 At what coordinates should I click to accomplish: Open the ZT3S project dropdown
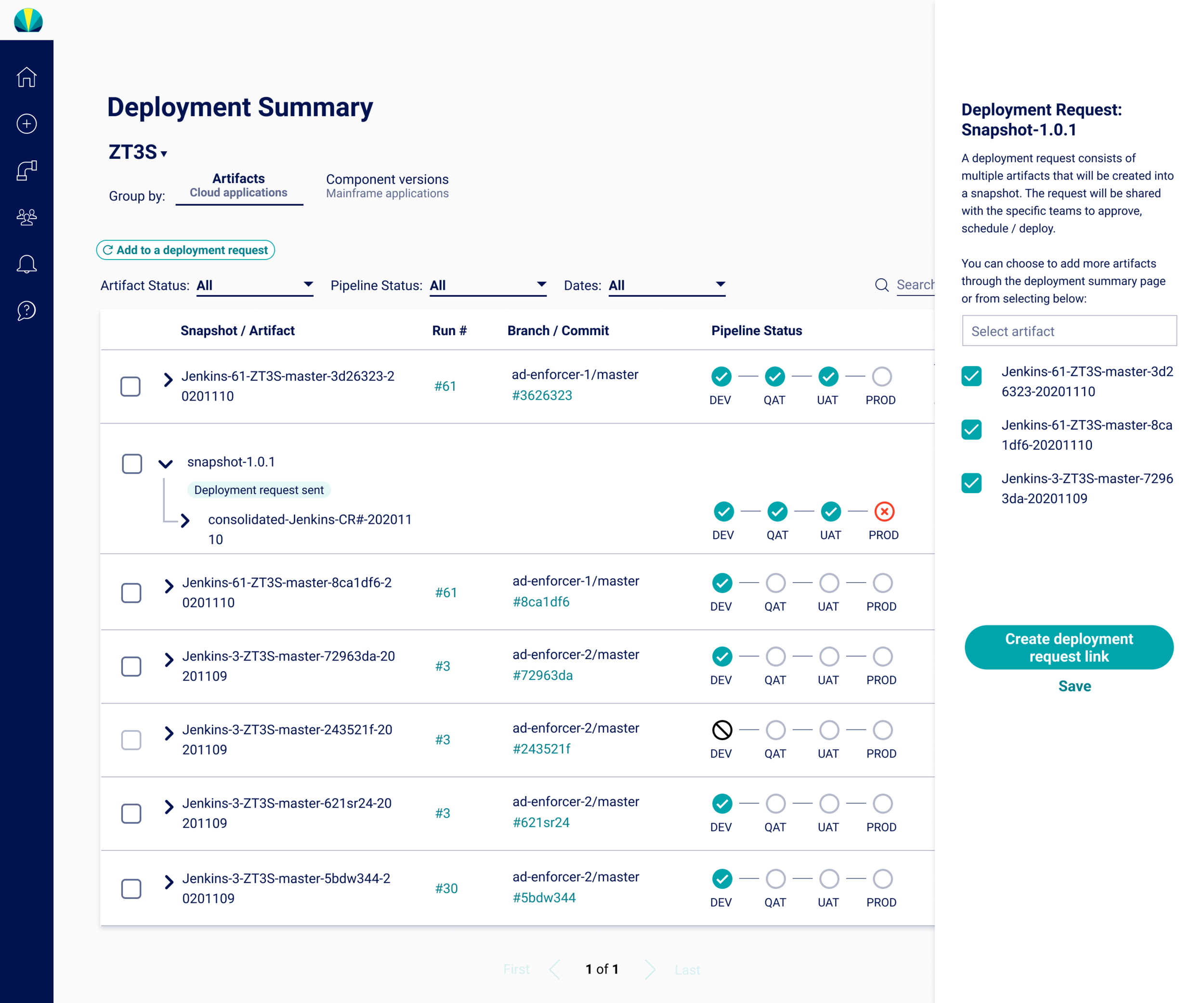pyautogui.click(x=138, y=153)
